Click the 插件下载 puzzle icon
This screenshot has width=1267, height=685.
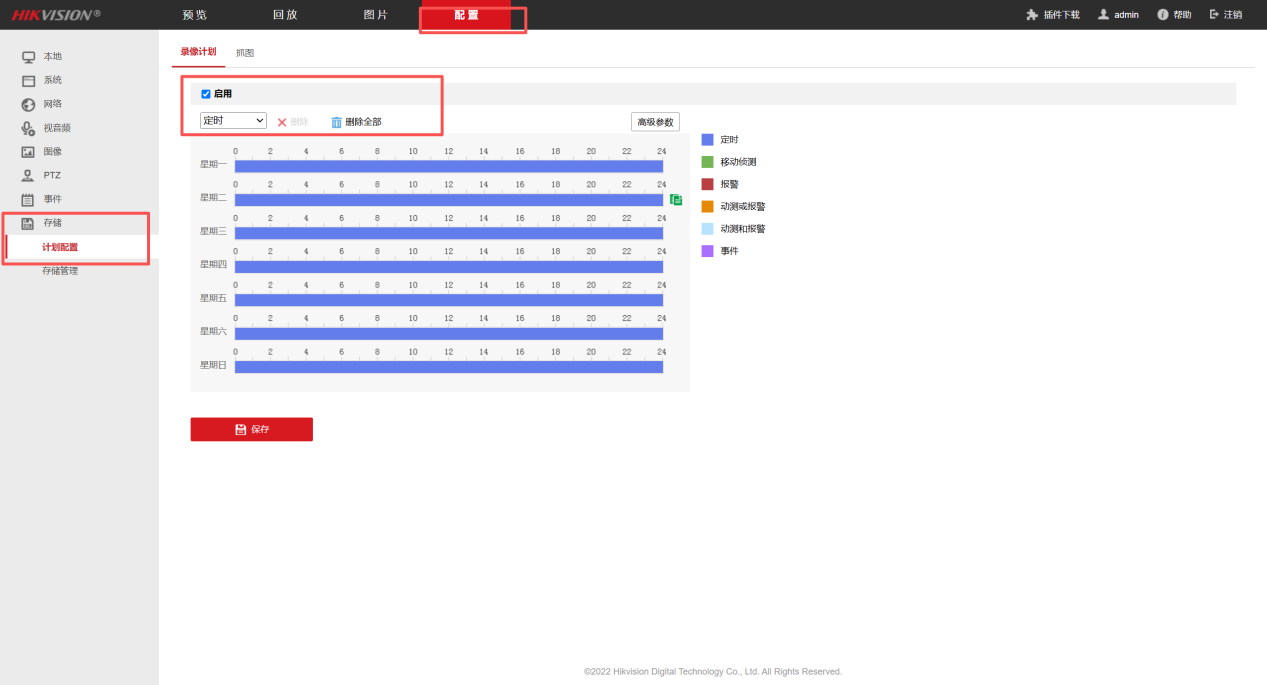tap(1032, 15)
